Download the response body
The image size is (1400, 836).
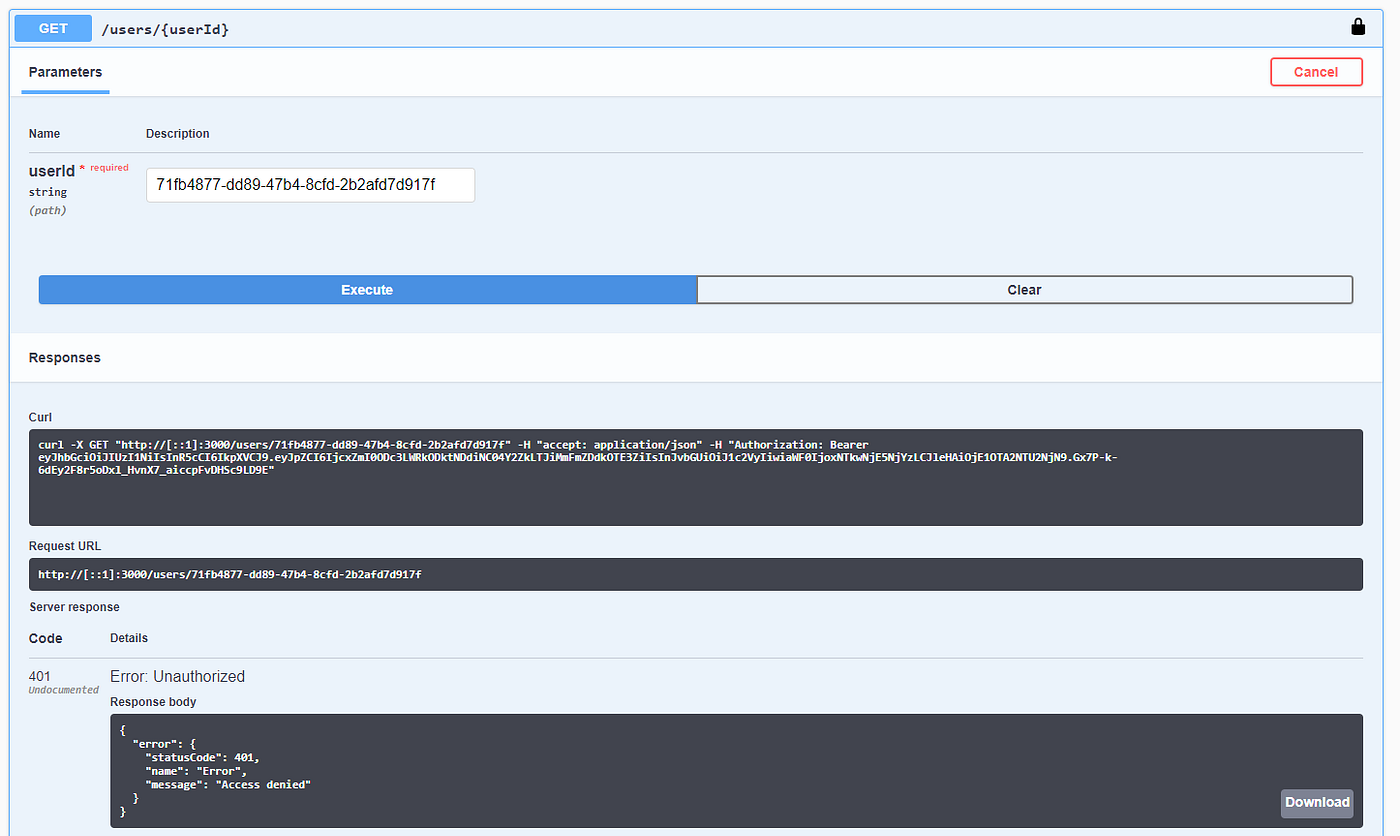tap(1316, 803)
